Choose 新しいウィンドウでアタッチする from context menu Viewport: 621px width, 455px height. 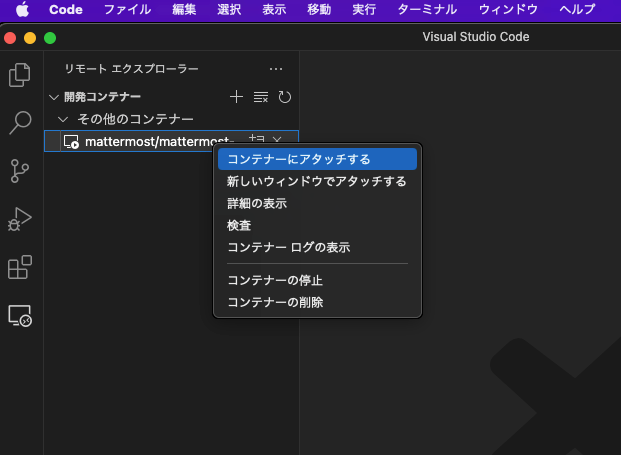317,181
